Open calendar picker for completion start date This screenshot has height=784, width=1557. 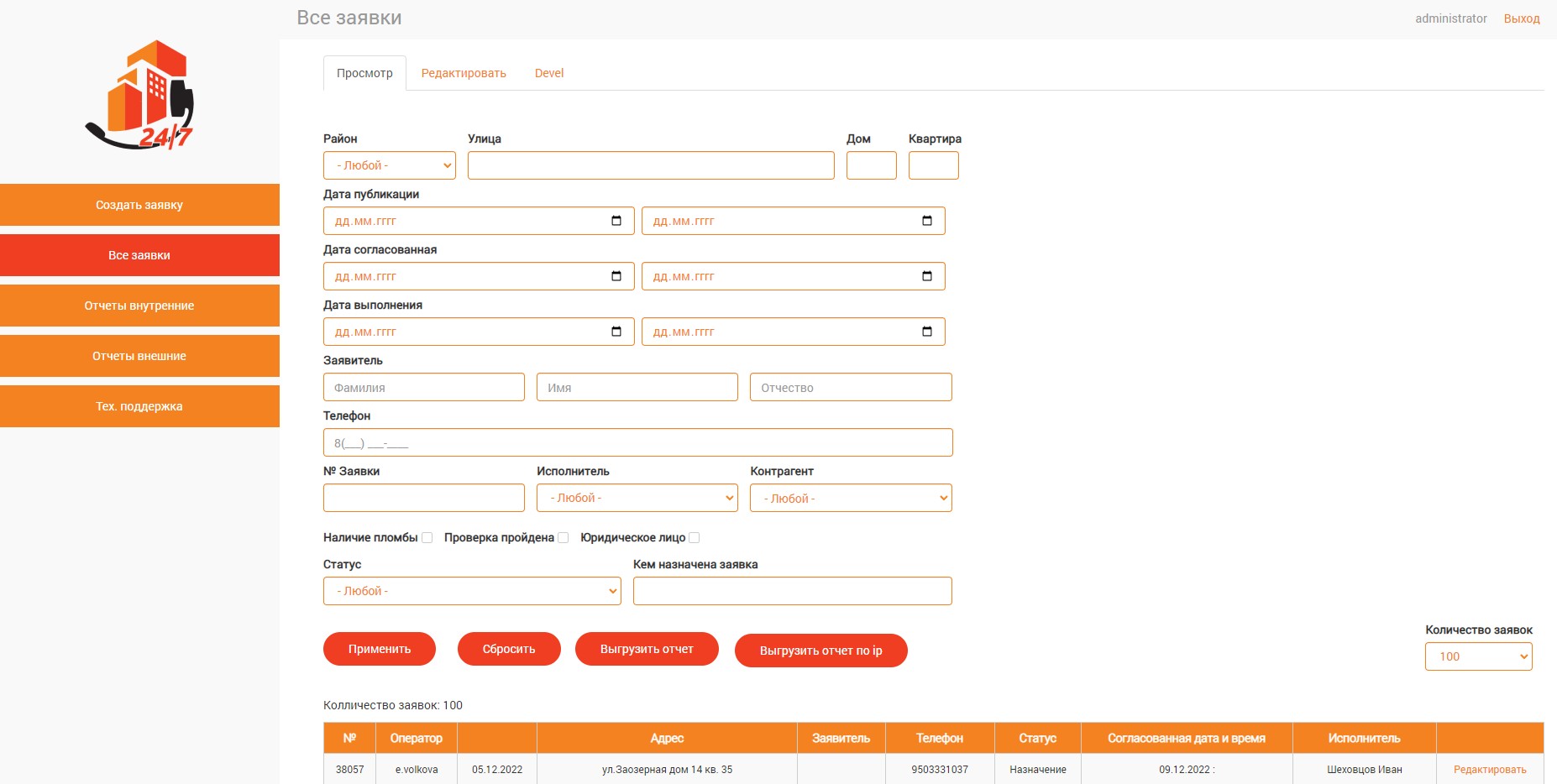(616, 332)
